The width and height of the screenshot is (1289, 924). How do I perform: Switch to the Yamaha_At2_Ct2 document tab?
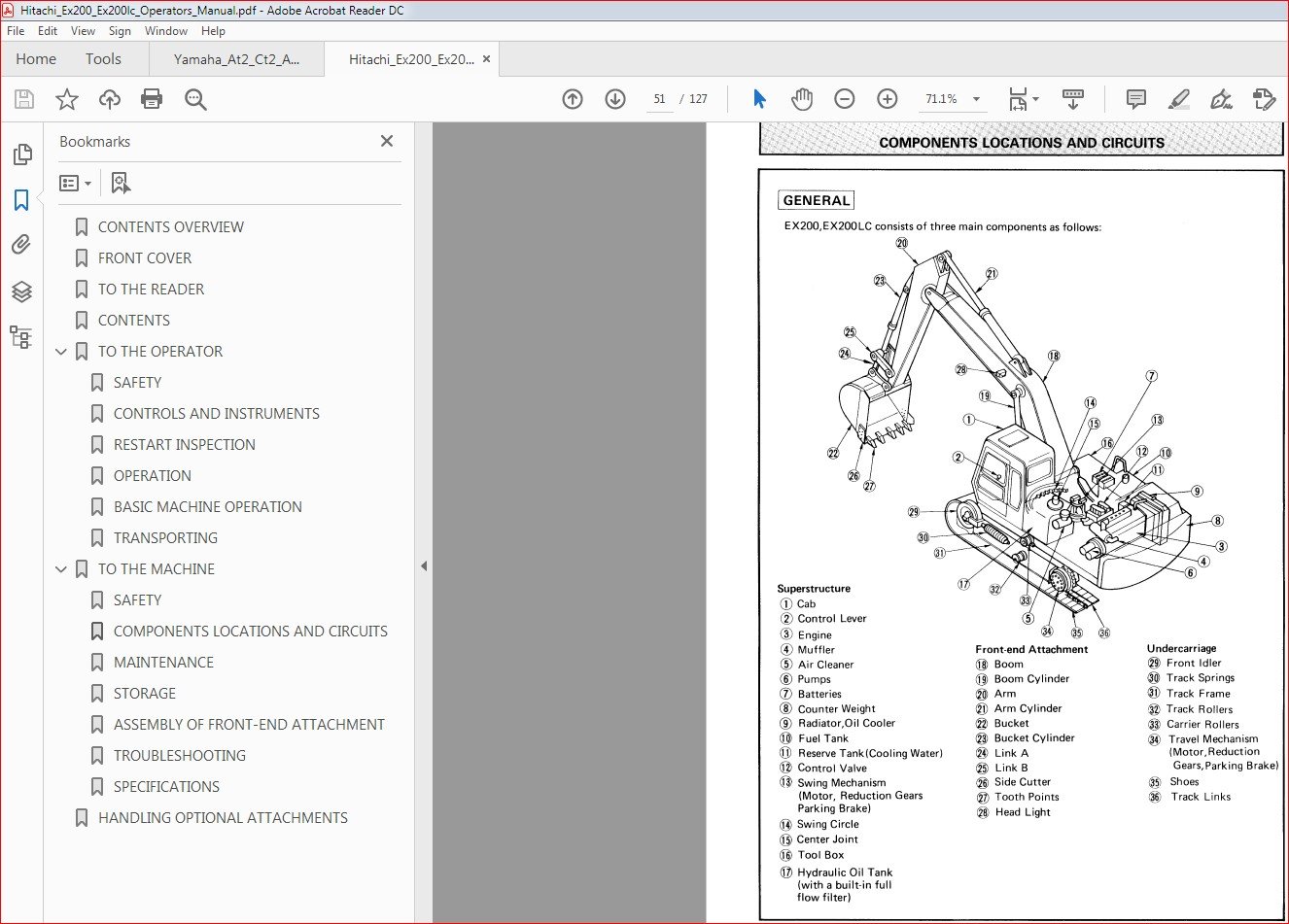point(236,59)
